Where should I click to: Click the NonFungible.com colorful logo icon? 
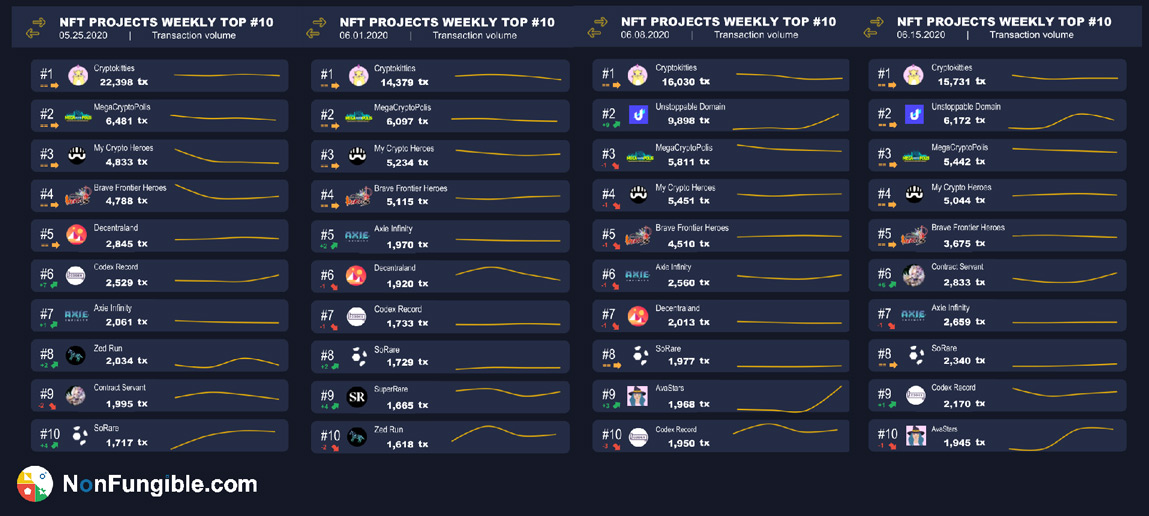pos(34,484)
